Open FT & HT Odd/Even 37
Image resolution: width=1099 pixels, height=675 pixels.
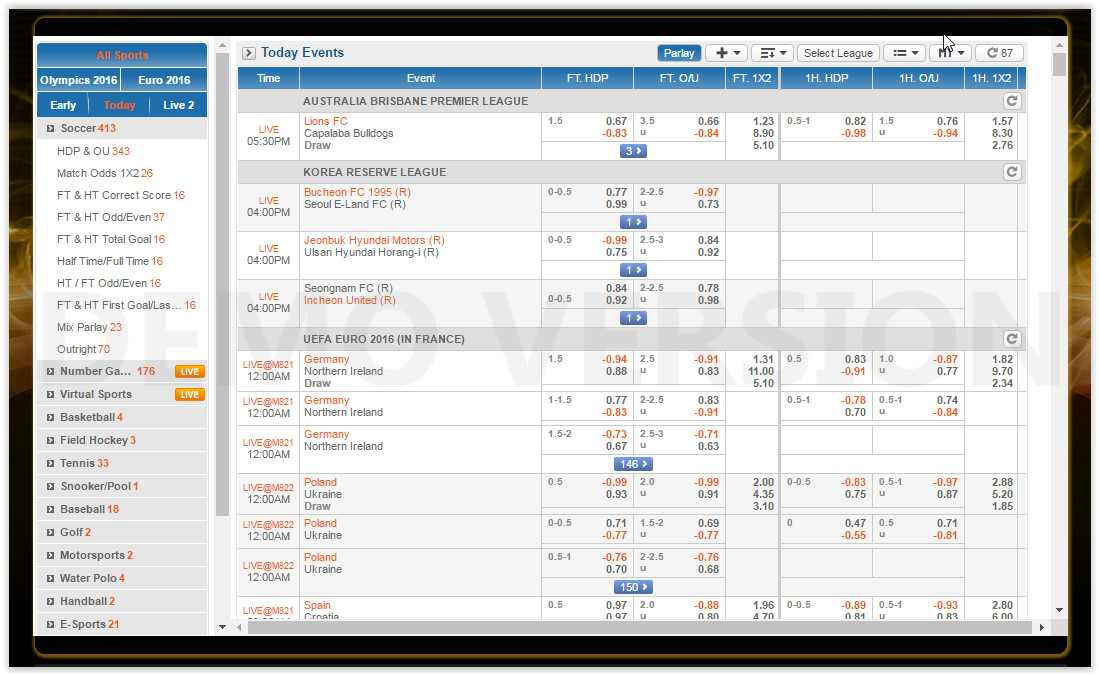click(111, 217)
